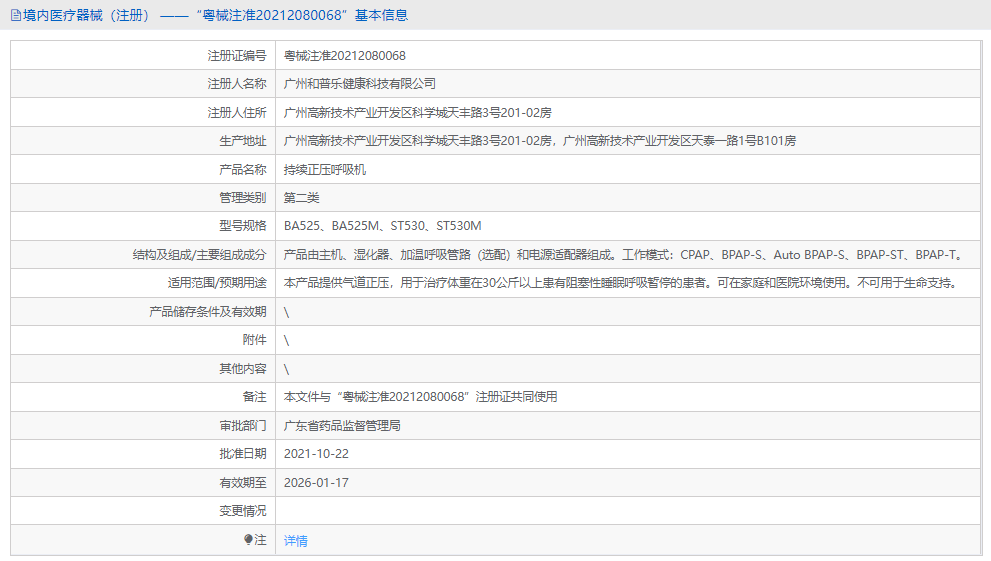Click the 注册人住所 label

click(x=237, y=112)
